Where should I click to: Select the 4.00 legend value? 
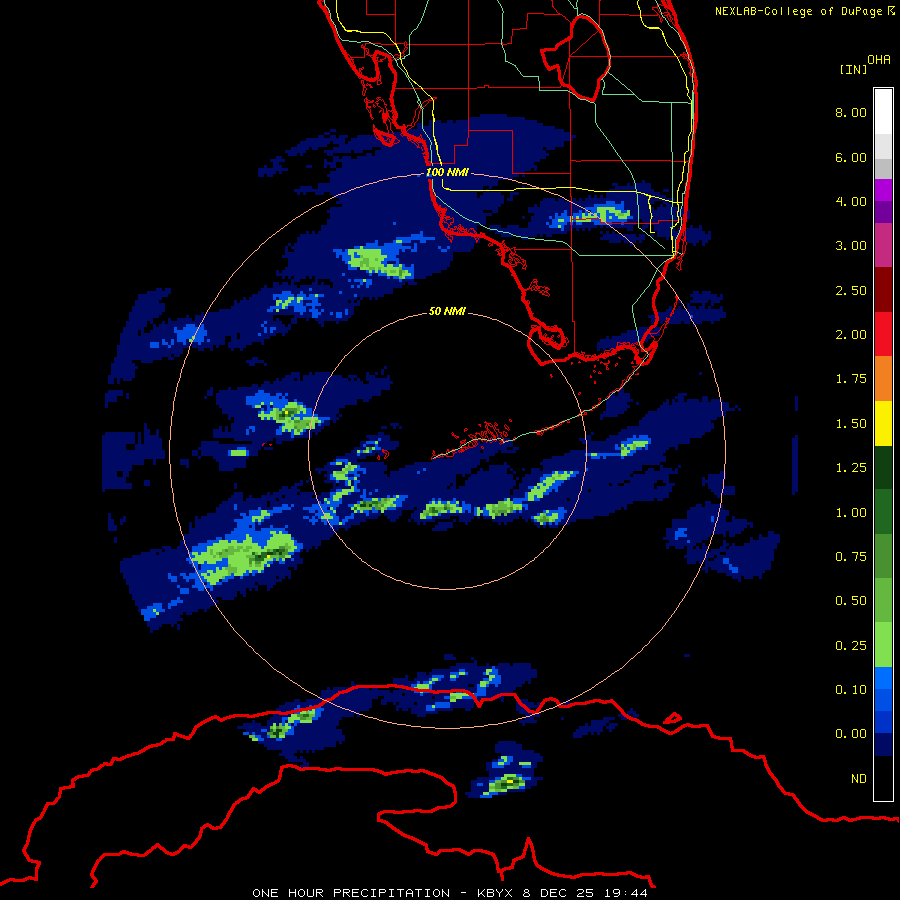coord(851,201)
